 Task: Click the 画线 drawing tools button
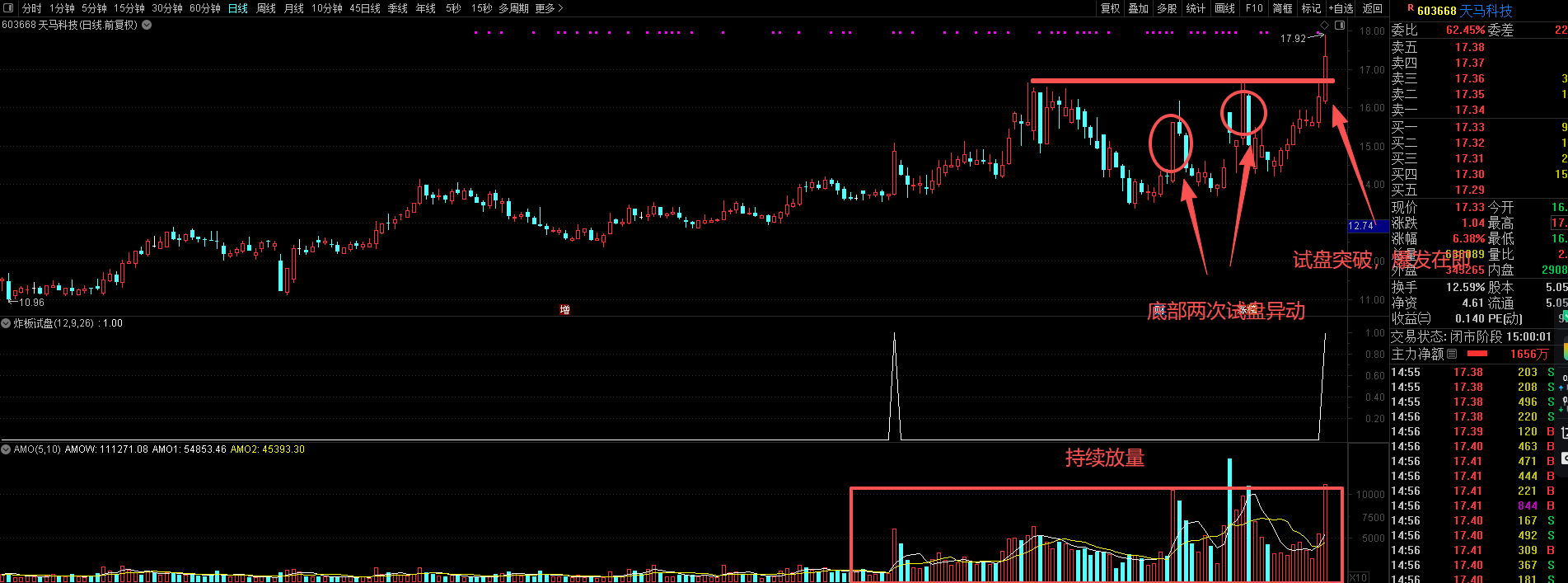coord(1225,8)
